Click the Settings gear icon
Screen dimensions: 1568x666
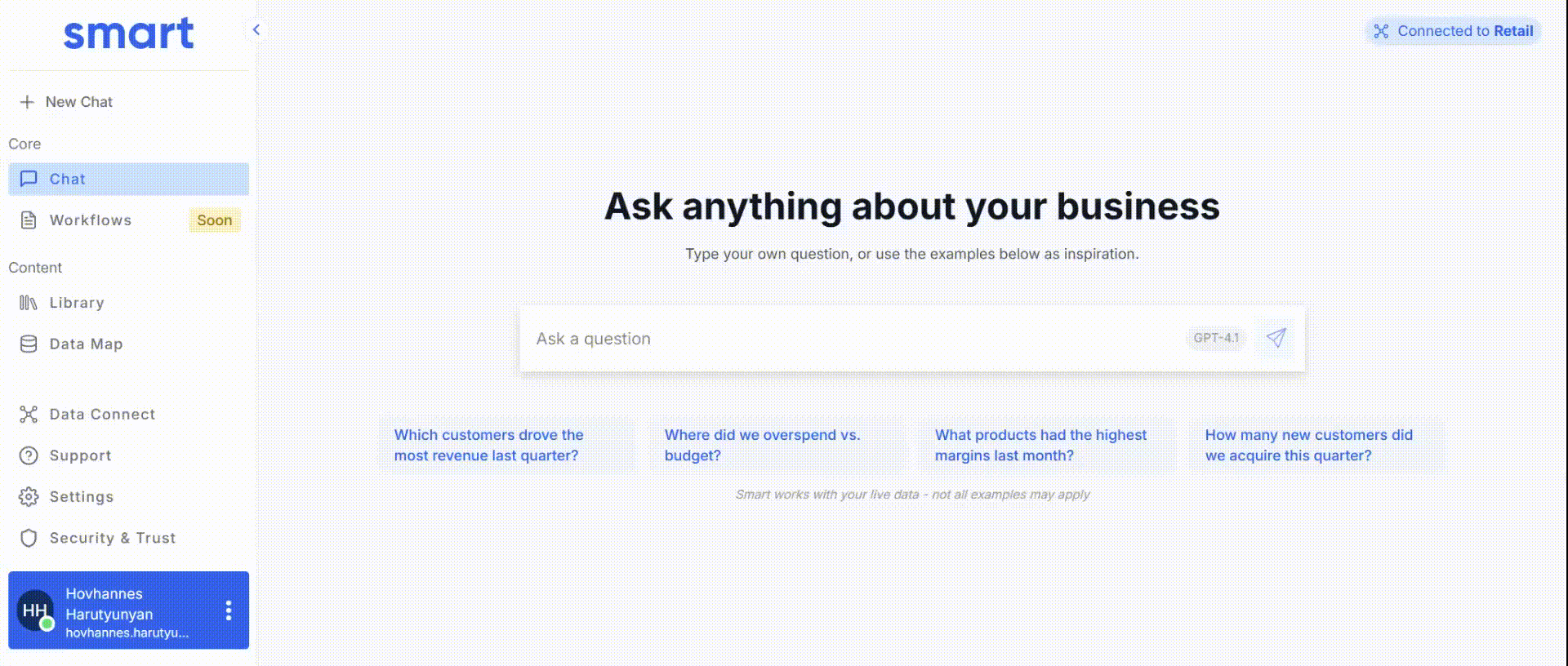pyautogui.click(x=29, y=497)
